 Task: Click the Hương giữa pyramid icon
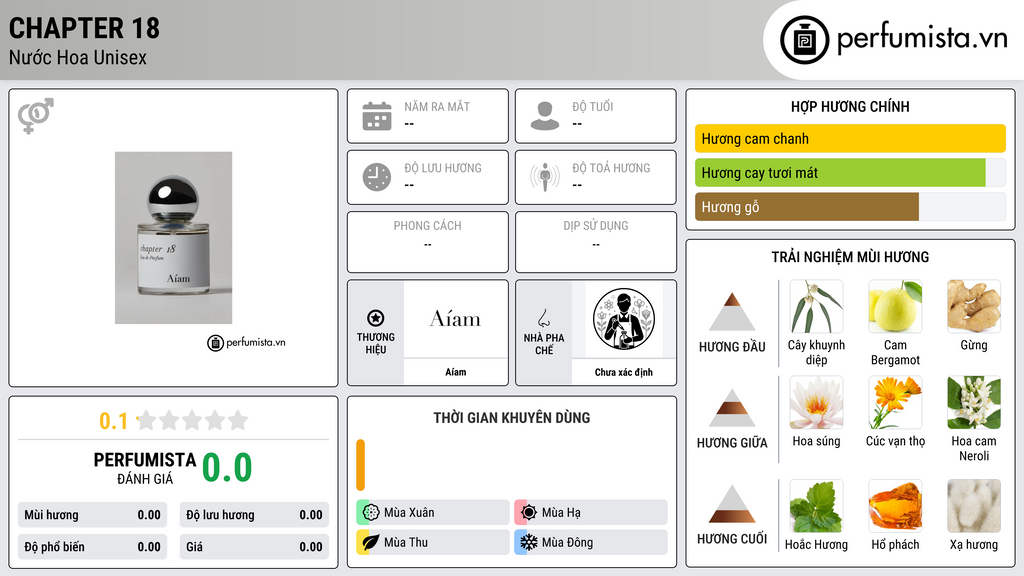click(x=732, y=408)
